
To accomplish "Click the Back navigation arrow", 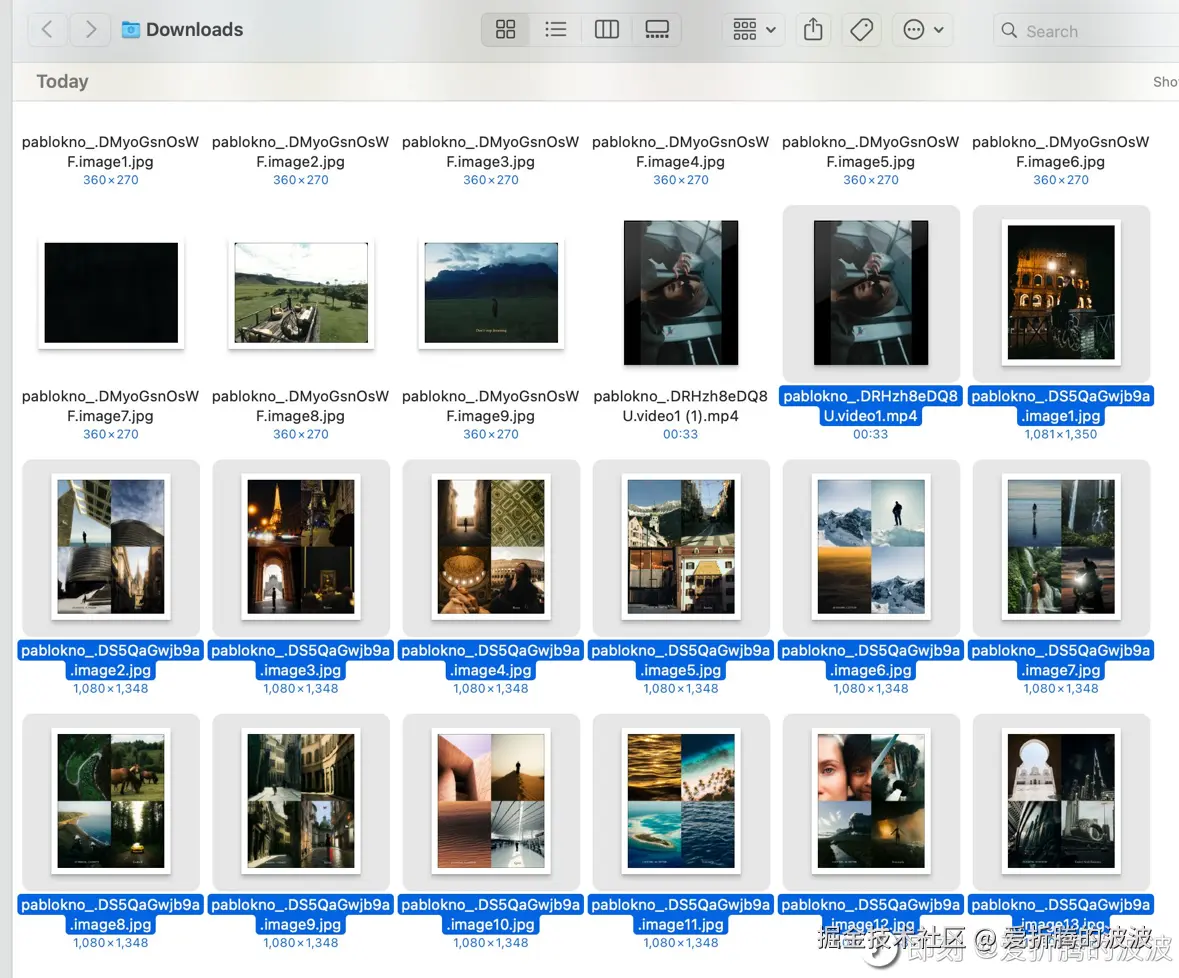I will (x=47, y=30).
